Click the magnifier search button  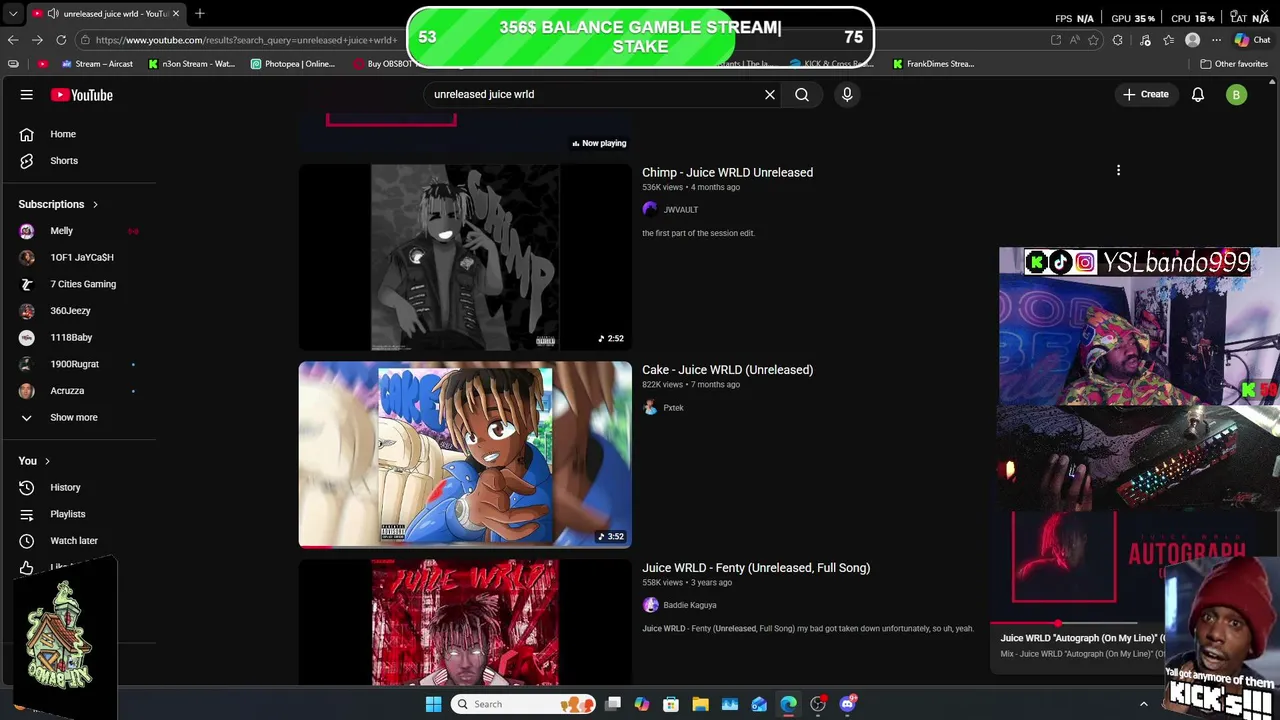(802, 94)
